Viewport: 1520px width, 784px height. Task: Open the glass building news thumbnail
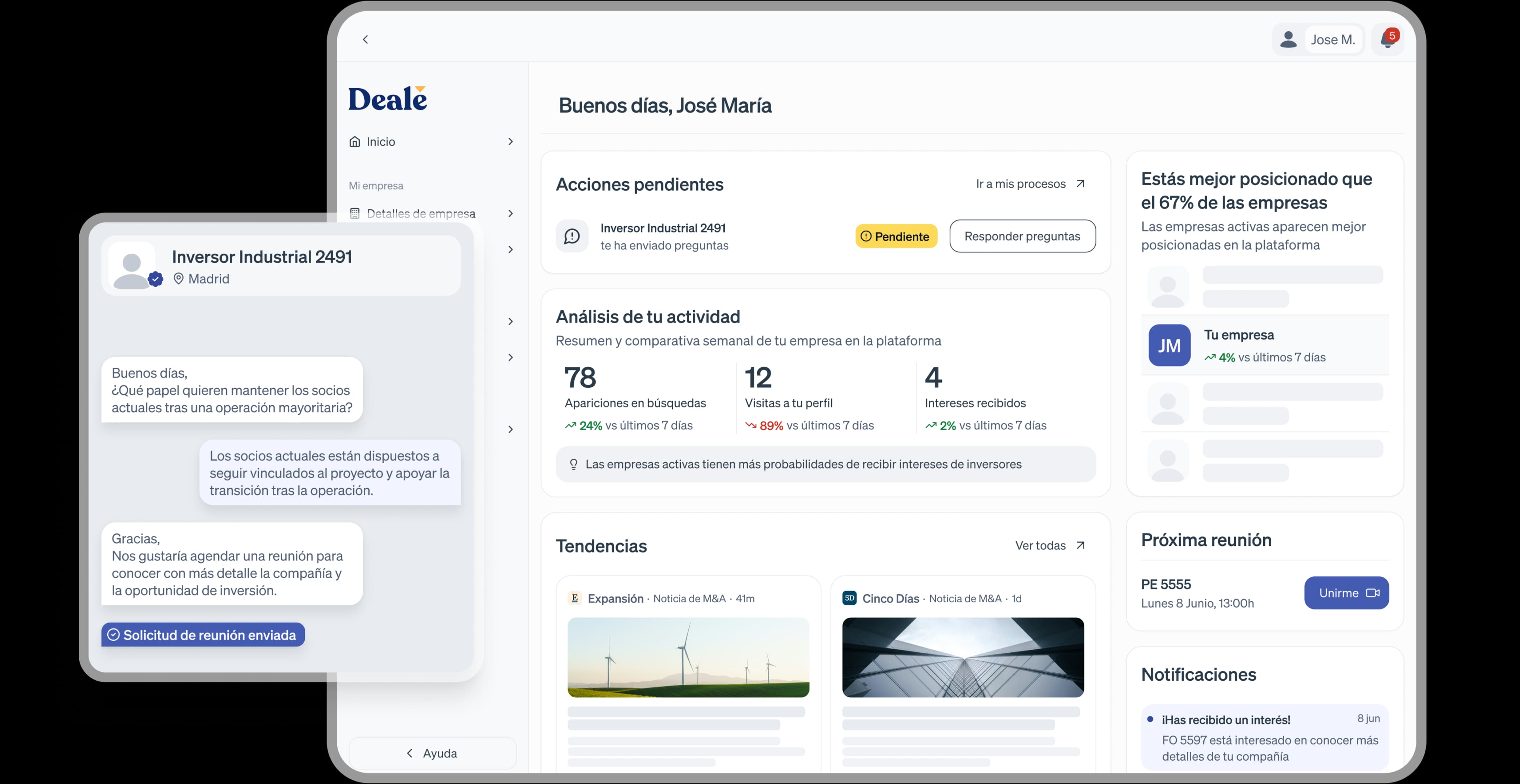[962, 657]
